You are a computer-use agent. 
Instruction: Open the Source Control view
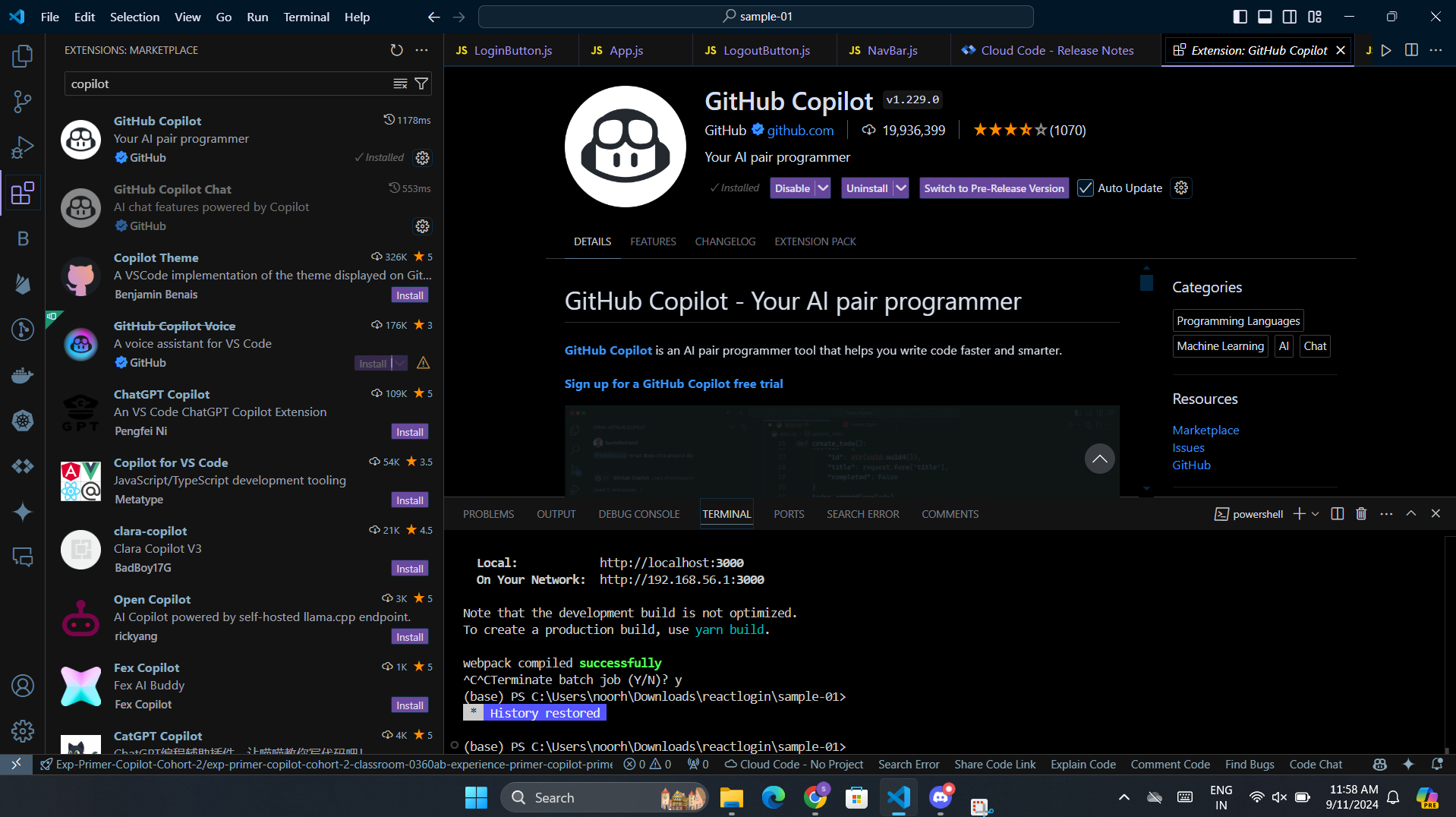22,101
